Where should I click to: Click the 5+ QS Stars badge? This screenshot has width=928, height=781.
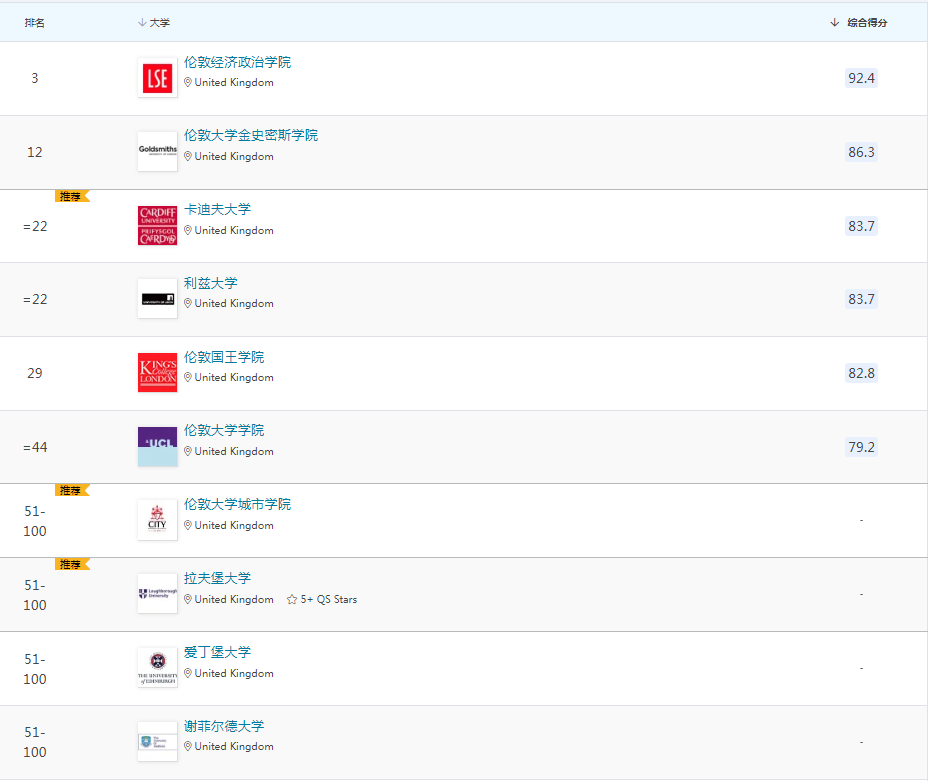click(322, 600)
